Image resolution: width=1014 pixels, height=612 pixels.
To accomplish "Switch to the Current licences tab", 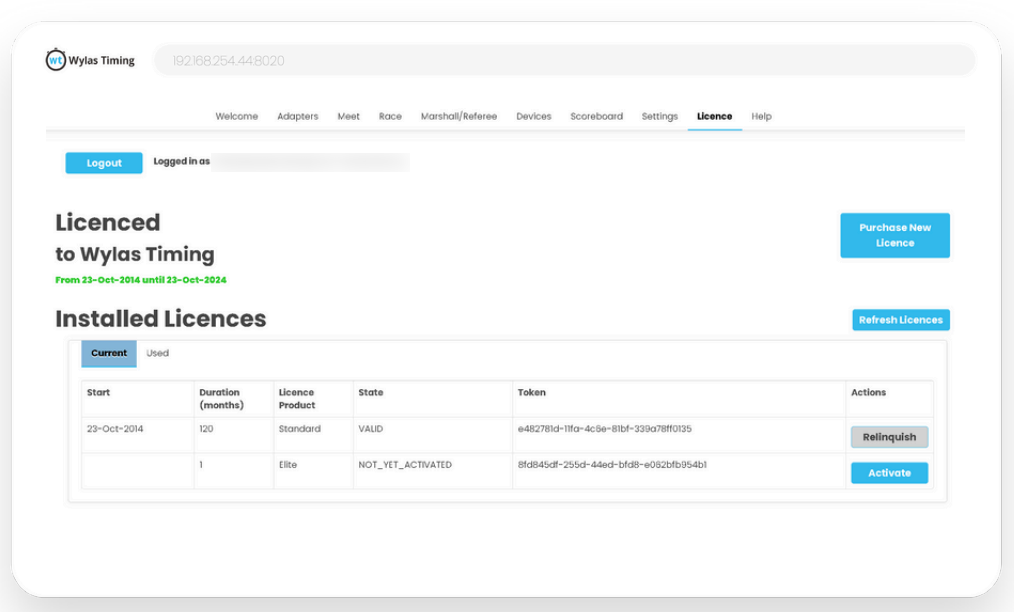I will pyautogui.click(x=108, y=353).
